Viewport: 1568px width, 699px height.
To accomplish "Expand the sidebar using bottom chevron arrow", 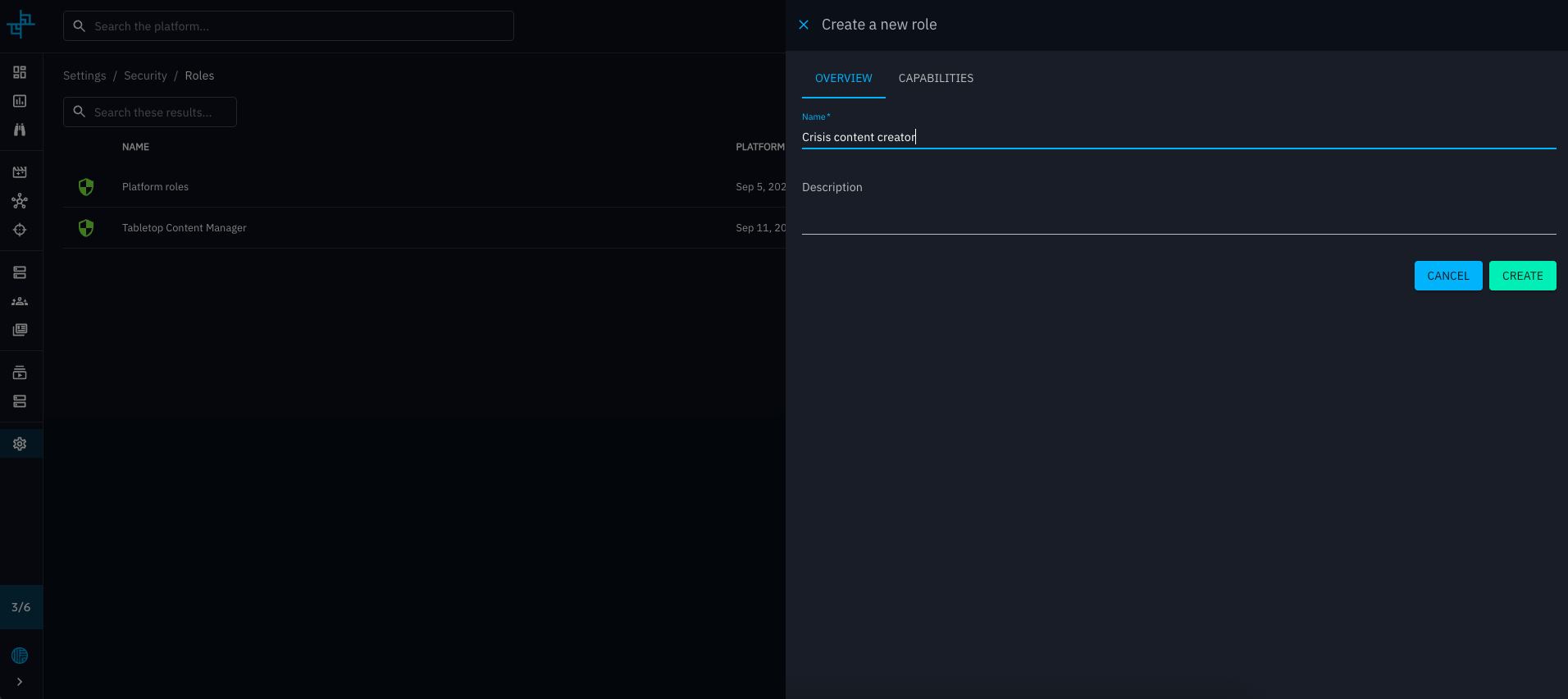I will [x=20, y=682].
